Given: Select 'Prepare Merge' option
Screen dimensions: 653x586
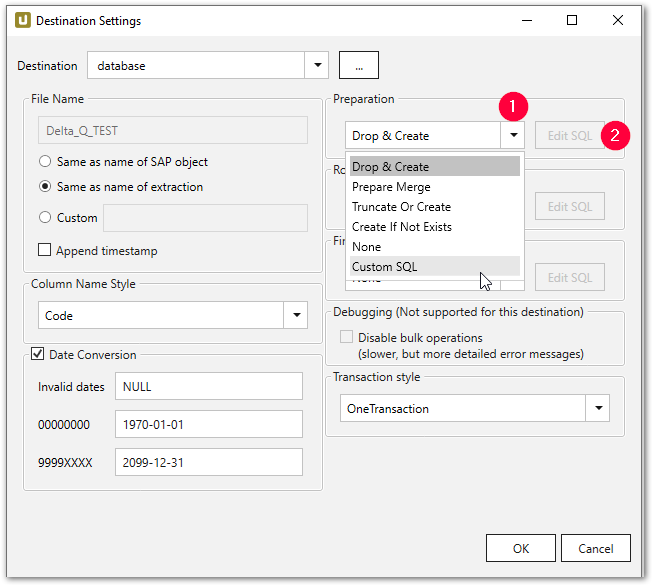Looking at the screenshot, I should pos(435,187).
